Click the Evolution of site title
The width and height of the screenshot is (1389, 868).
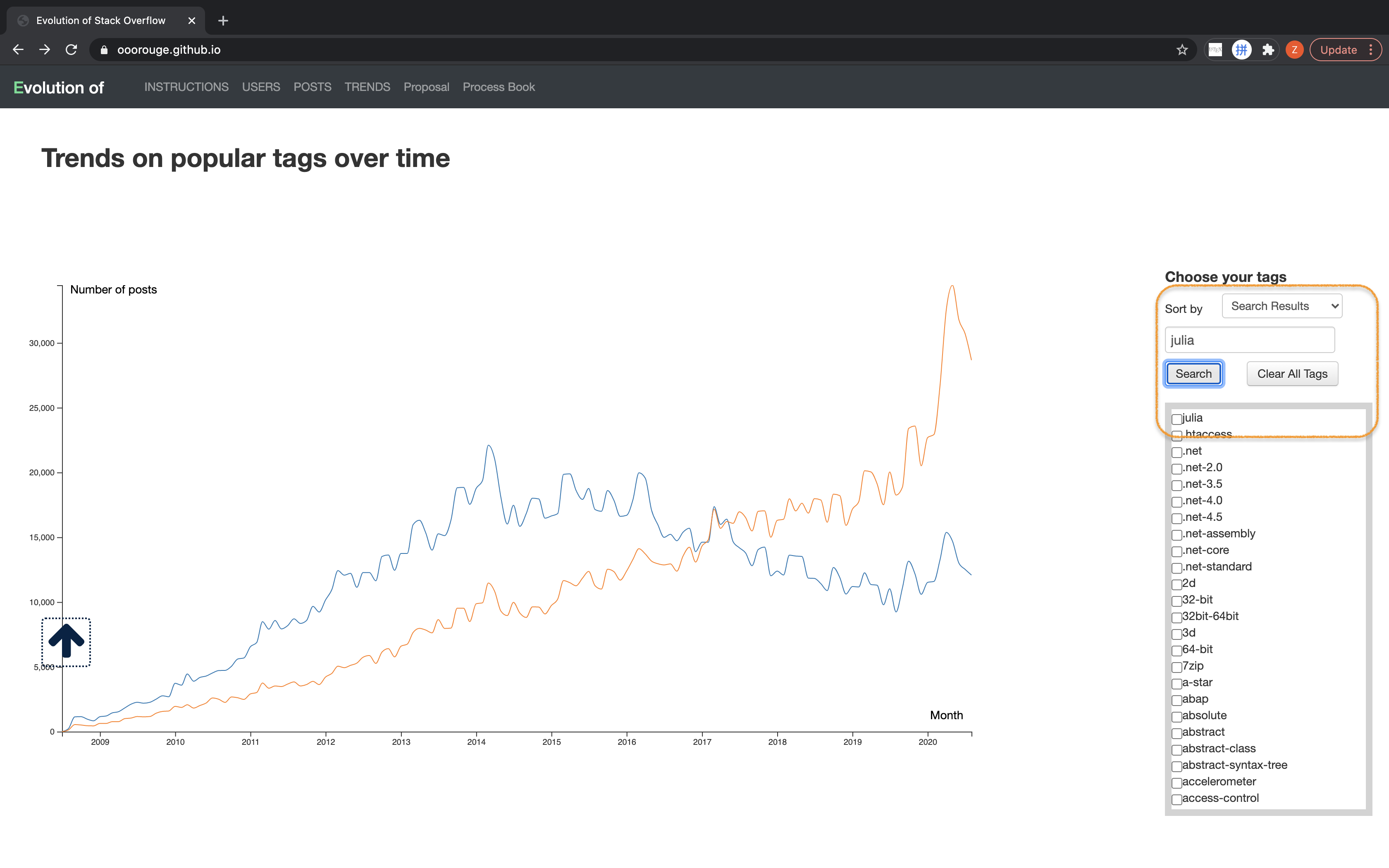(x=59, y=87)
